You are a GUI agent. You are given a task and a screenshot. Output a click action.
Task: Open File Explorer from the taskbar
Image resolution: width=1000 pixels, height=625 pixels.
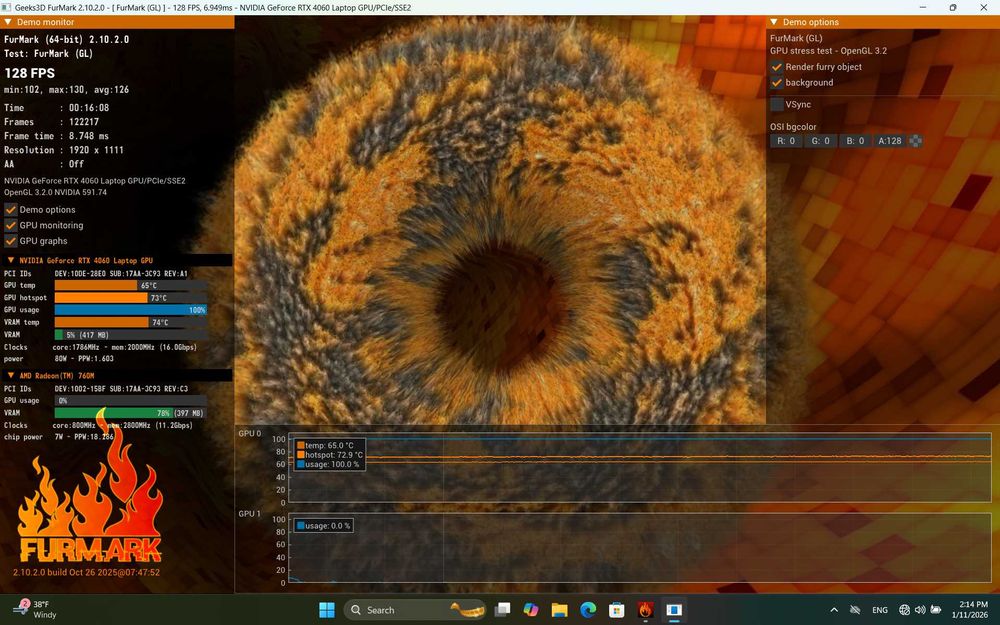559,610
